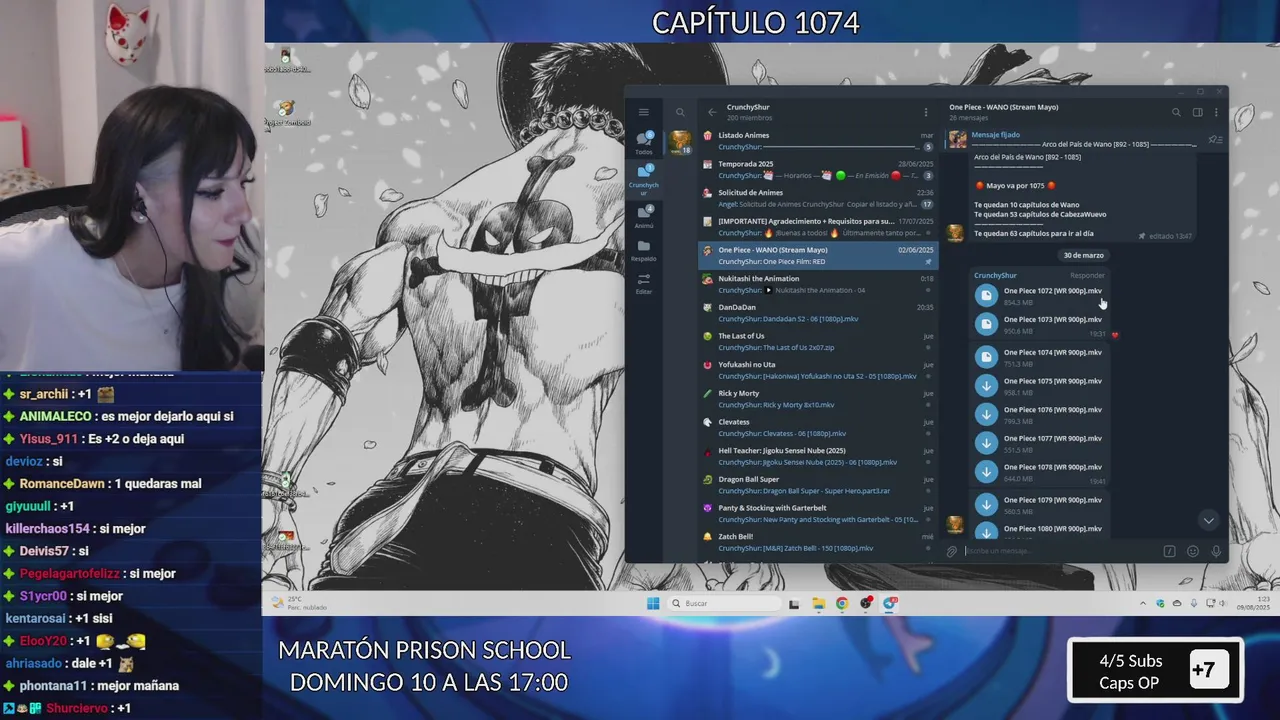Open the emoji picker smiley icon
The image size is (1280, 720).
coord(1193,551)
